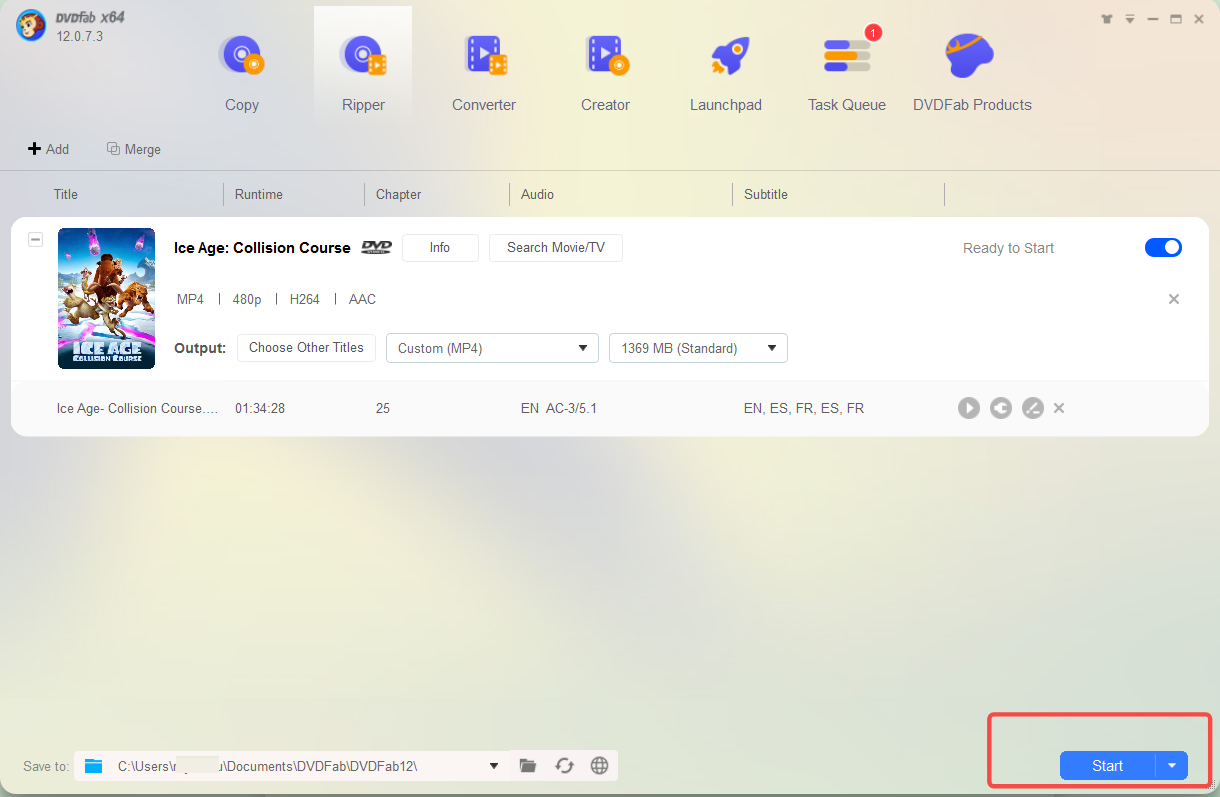Click the refresh arrows icon beside path
The height and width of the screenshot is (797, 1220).
[x=564, y=766]
